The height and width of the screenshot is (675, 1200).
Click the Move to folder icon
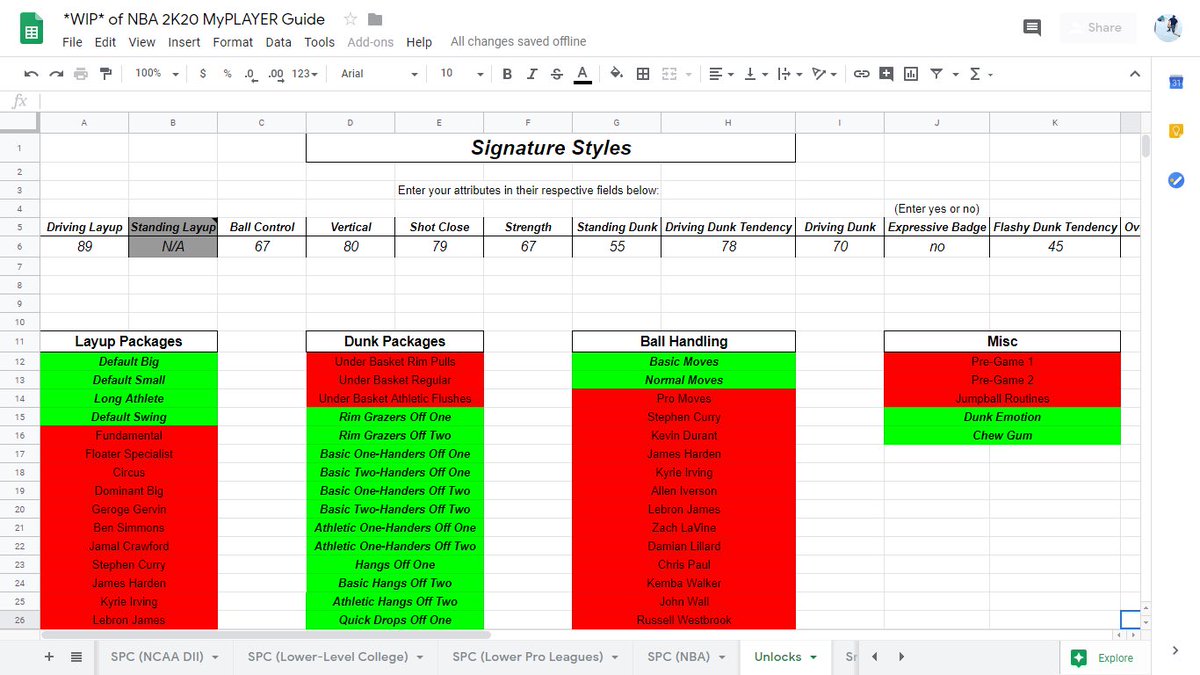coord(375,19)
